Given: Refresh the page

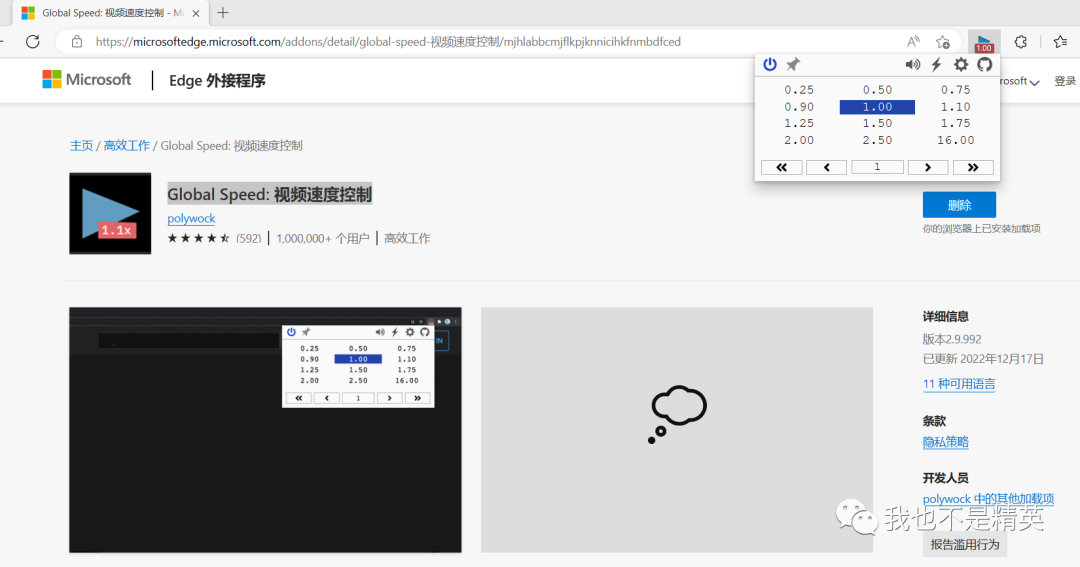Looking at the screenshot, I should pos(32,42).
